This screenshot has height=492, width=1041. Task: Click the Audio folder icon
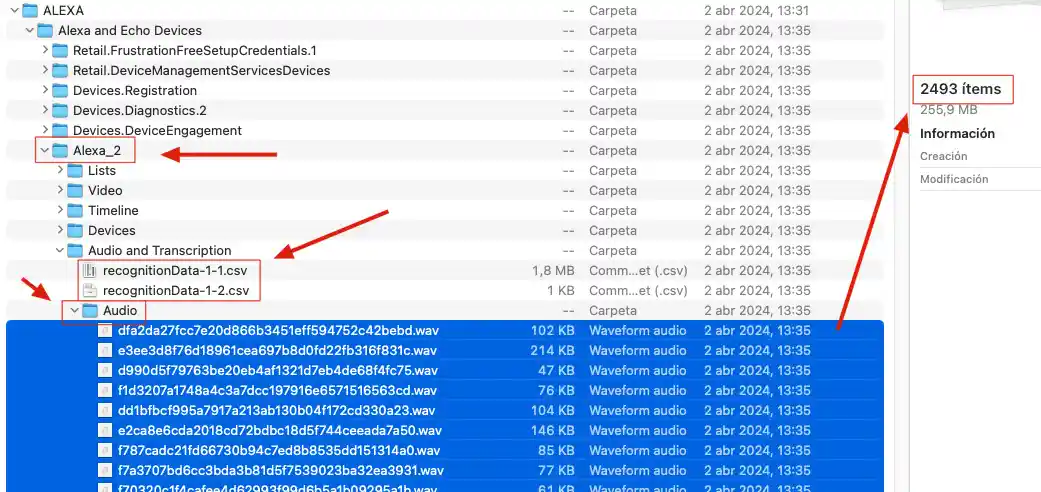pos(90,310)
